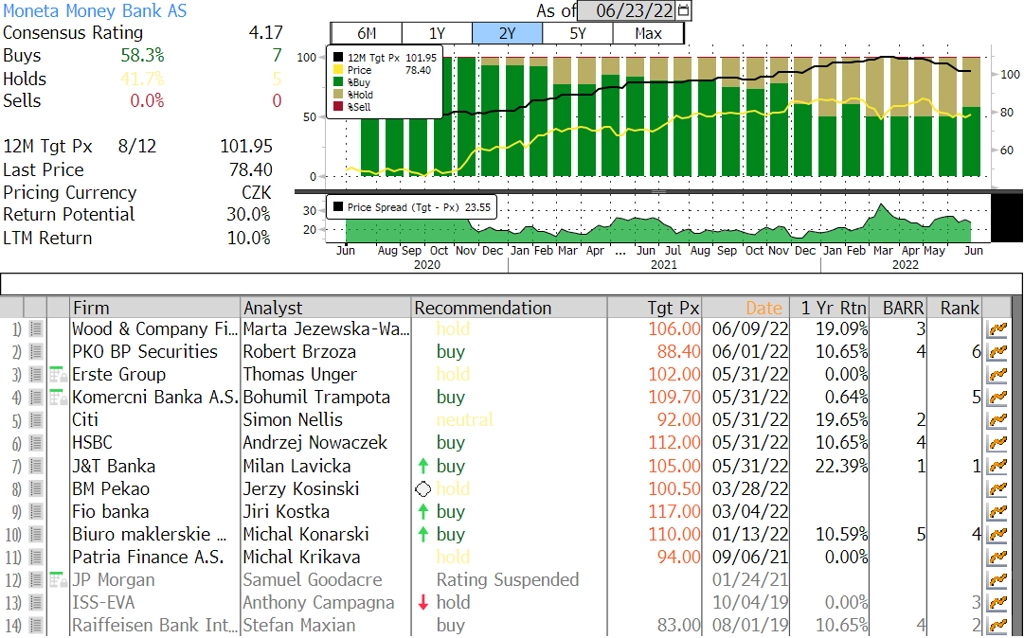The image size is (1024, 638).
Task: Sort by the Tgt Px column header
Action: (x=654, y=308)
